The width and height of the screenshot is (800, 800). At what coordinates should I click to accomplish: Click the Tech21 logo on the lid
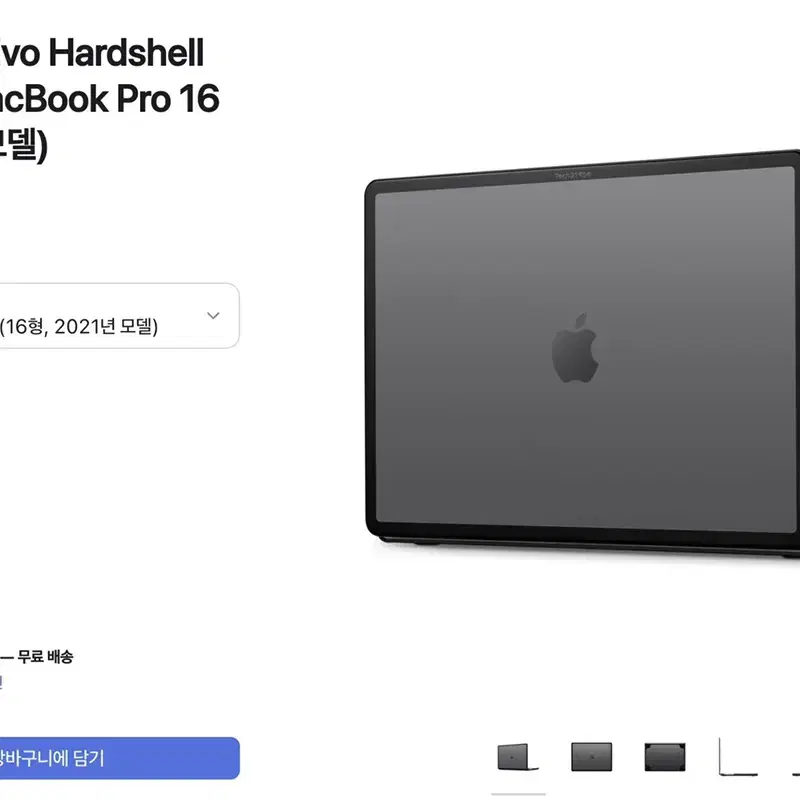(x=572, y=176)
